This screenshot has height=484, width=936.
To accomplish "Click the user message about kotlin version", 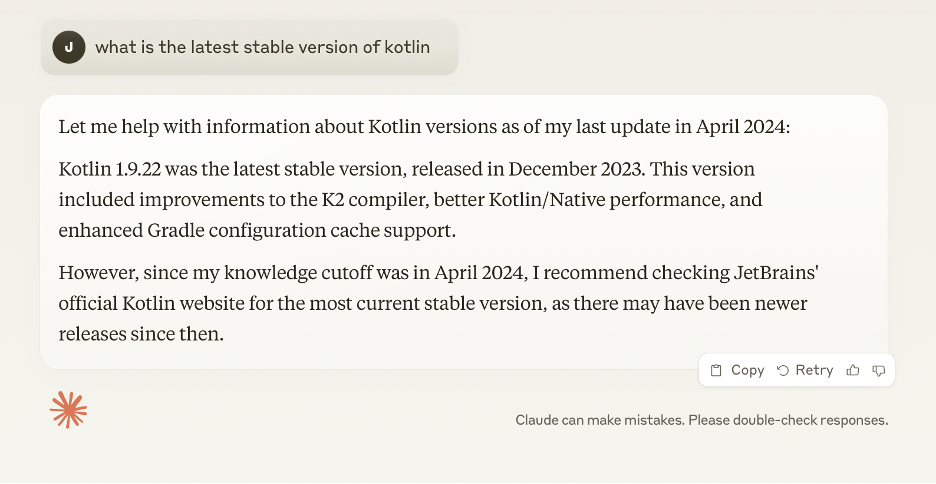I will click(262, 47).
